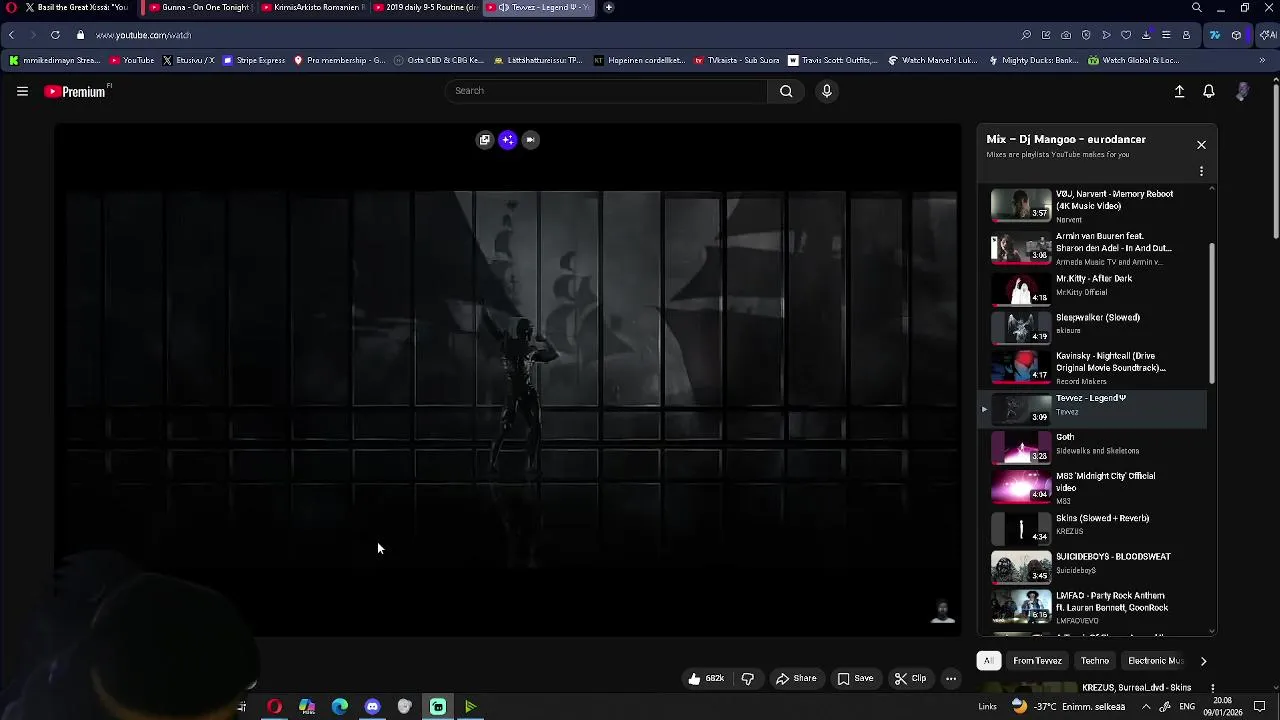Select the 'From Tevvez' filter chip

(x=1037, y=661)
